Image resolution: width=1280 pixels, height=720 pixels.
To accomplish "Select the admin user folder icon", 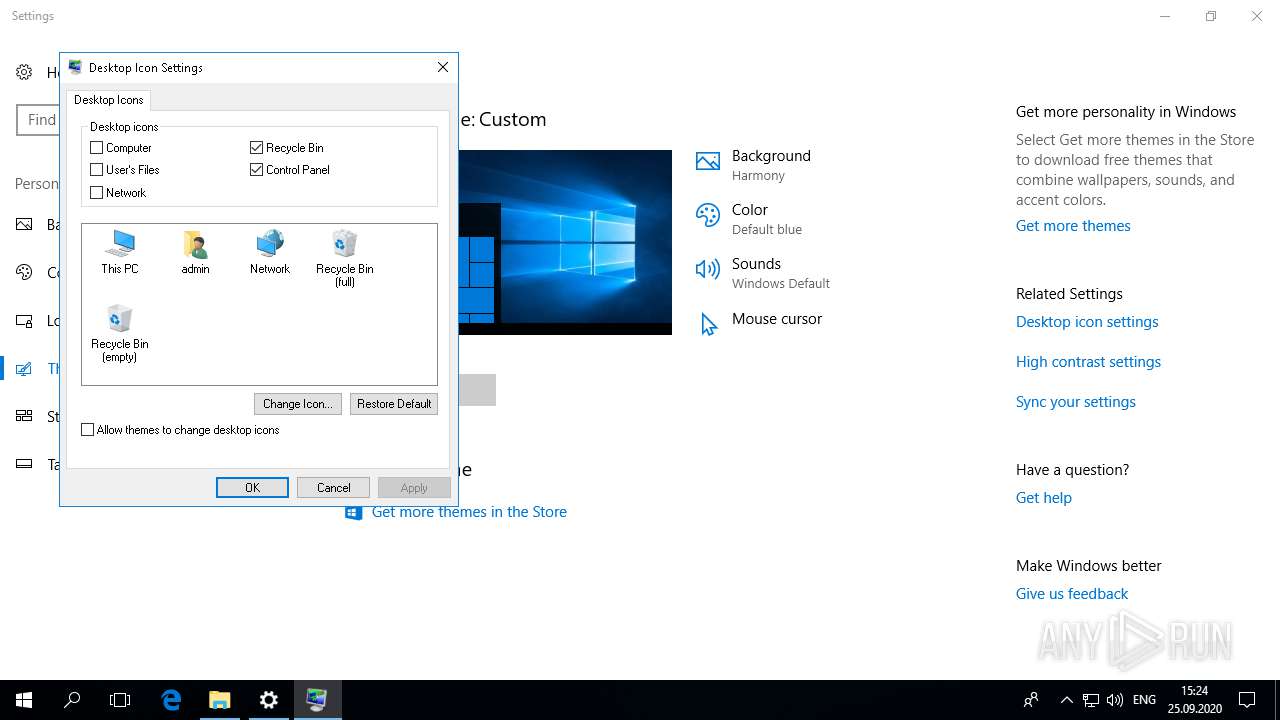I will pos(195,251).
